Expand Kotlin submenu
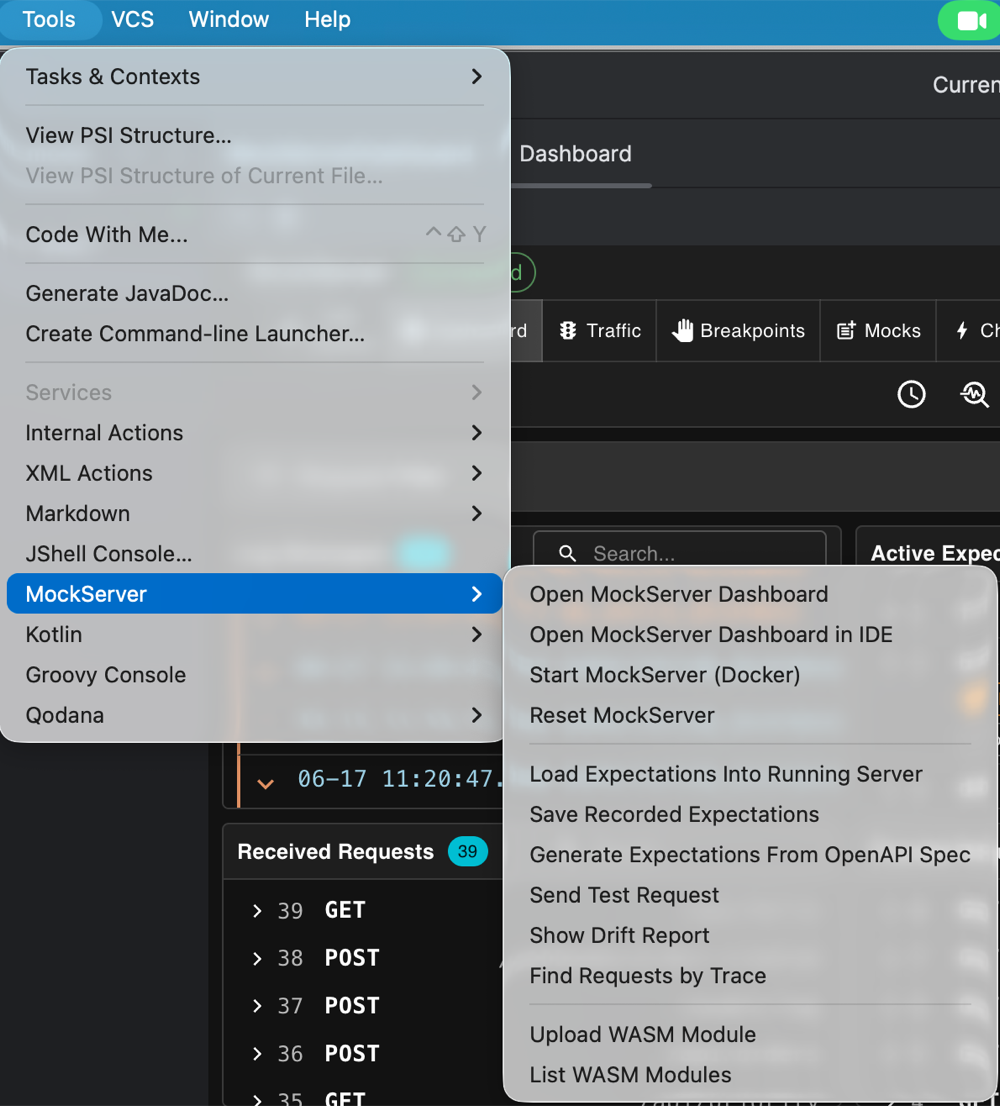 [x=254, y=634]
